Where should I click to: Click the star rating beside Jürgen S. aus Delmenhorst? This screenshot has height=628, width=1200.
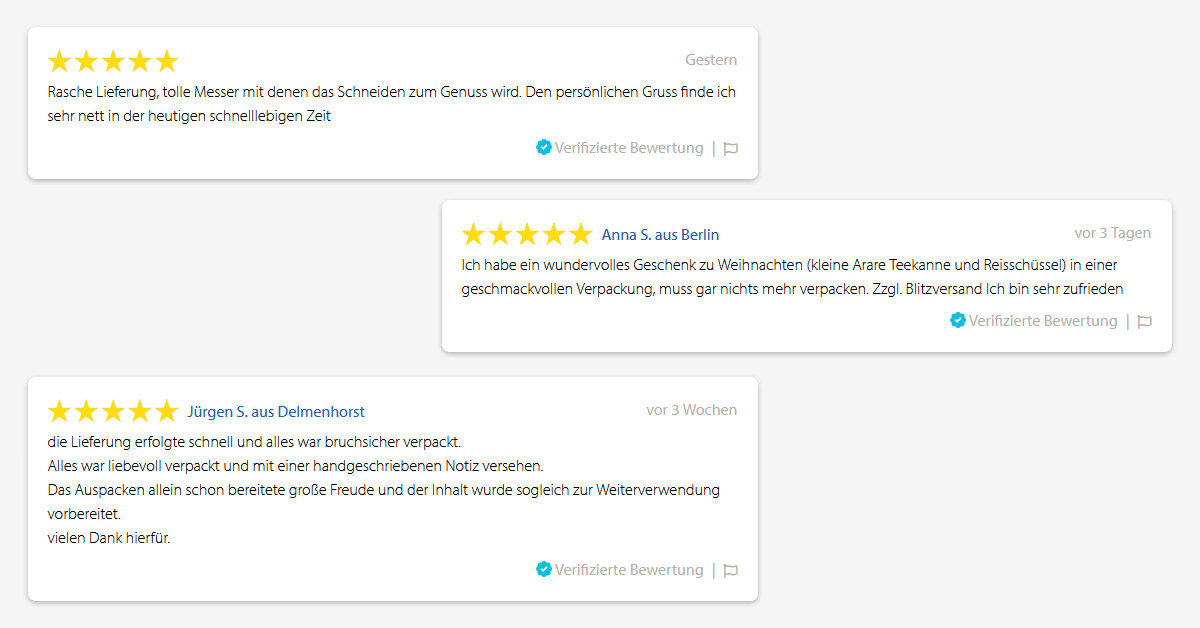point(112,411)
